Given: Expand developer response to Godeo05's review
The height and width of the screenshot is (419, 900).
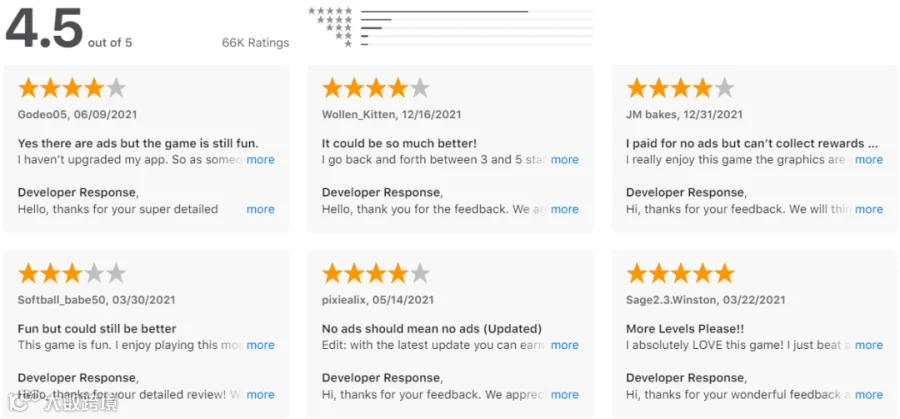Looking at the screenshot, I should coord(261,210).
